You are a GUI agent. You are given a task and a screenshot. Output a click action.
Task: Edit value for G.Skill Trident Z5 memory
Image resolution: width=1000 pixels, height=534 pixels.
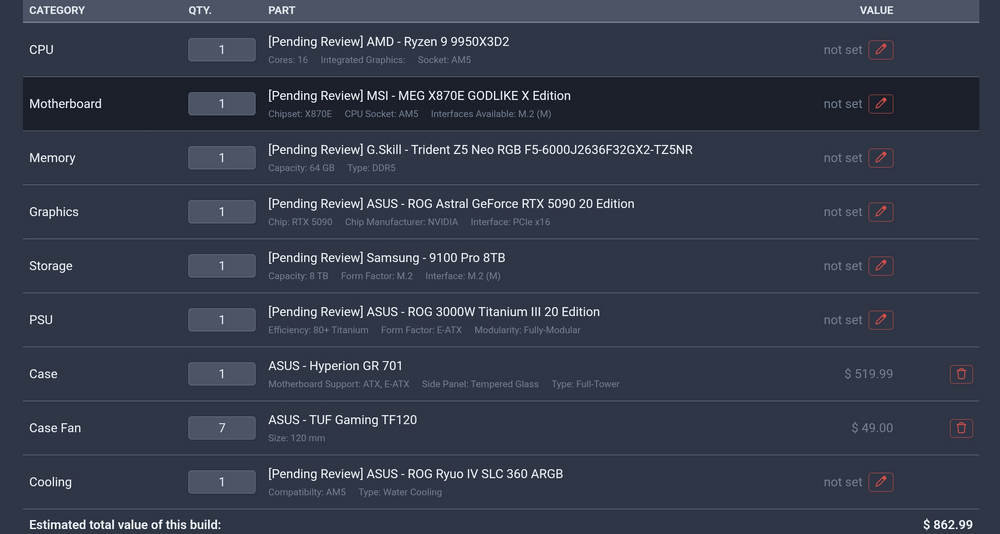[881, 158]
